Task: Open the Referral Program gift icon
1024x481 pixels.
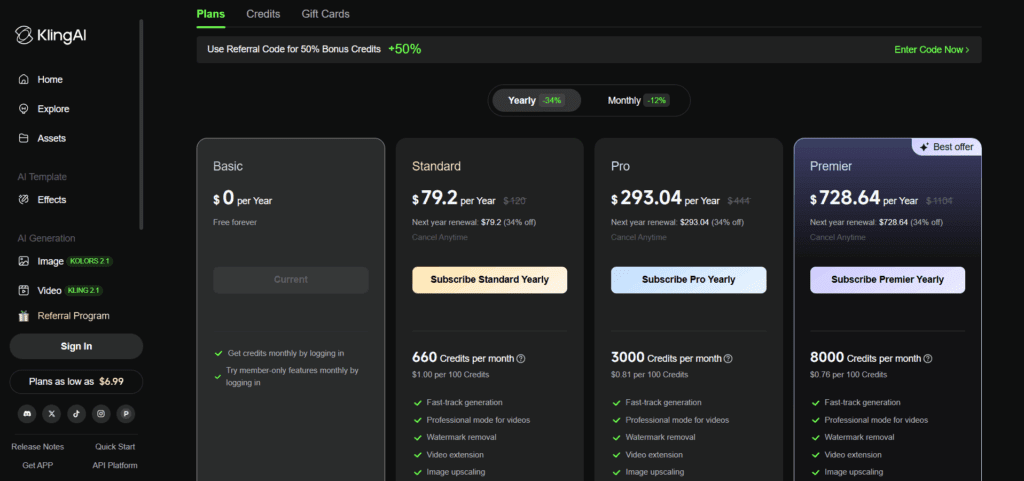Action: pyautogui.click(x=24, y=316)
